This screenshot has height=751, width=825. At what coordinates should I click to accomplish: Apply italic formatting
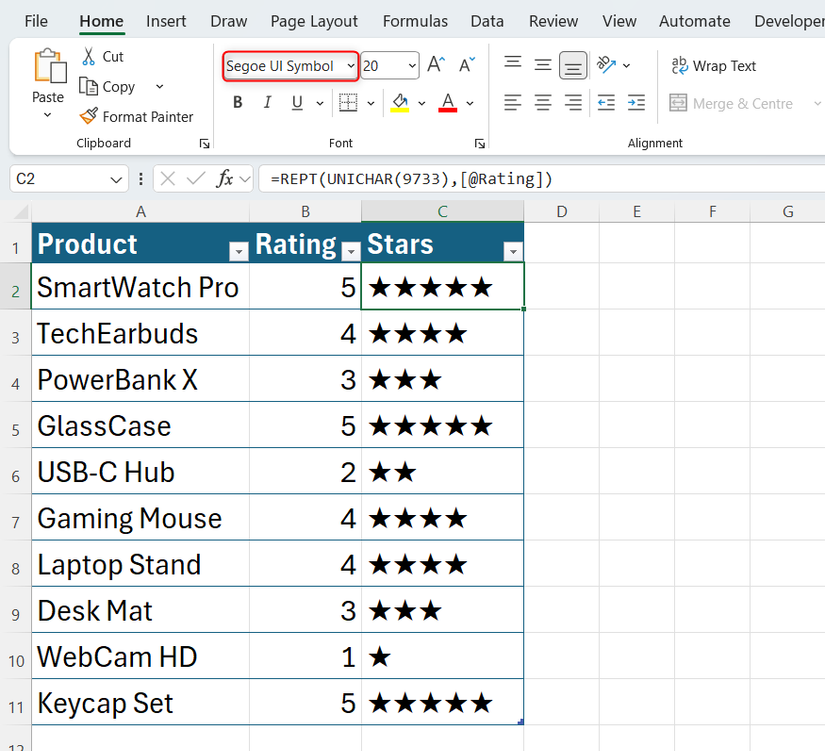pos(266,102)
